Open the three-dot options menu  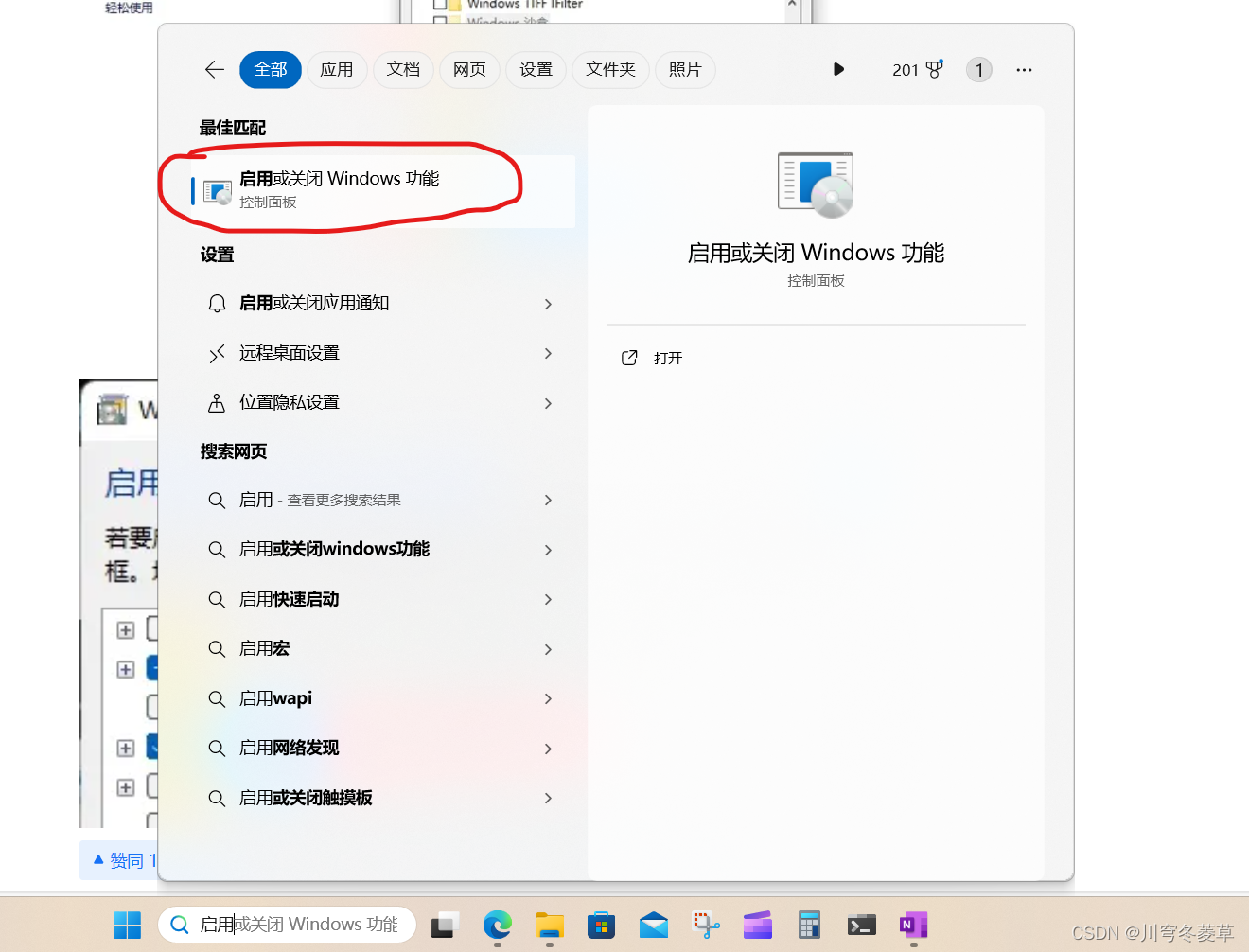pos(1024,70)
